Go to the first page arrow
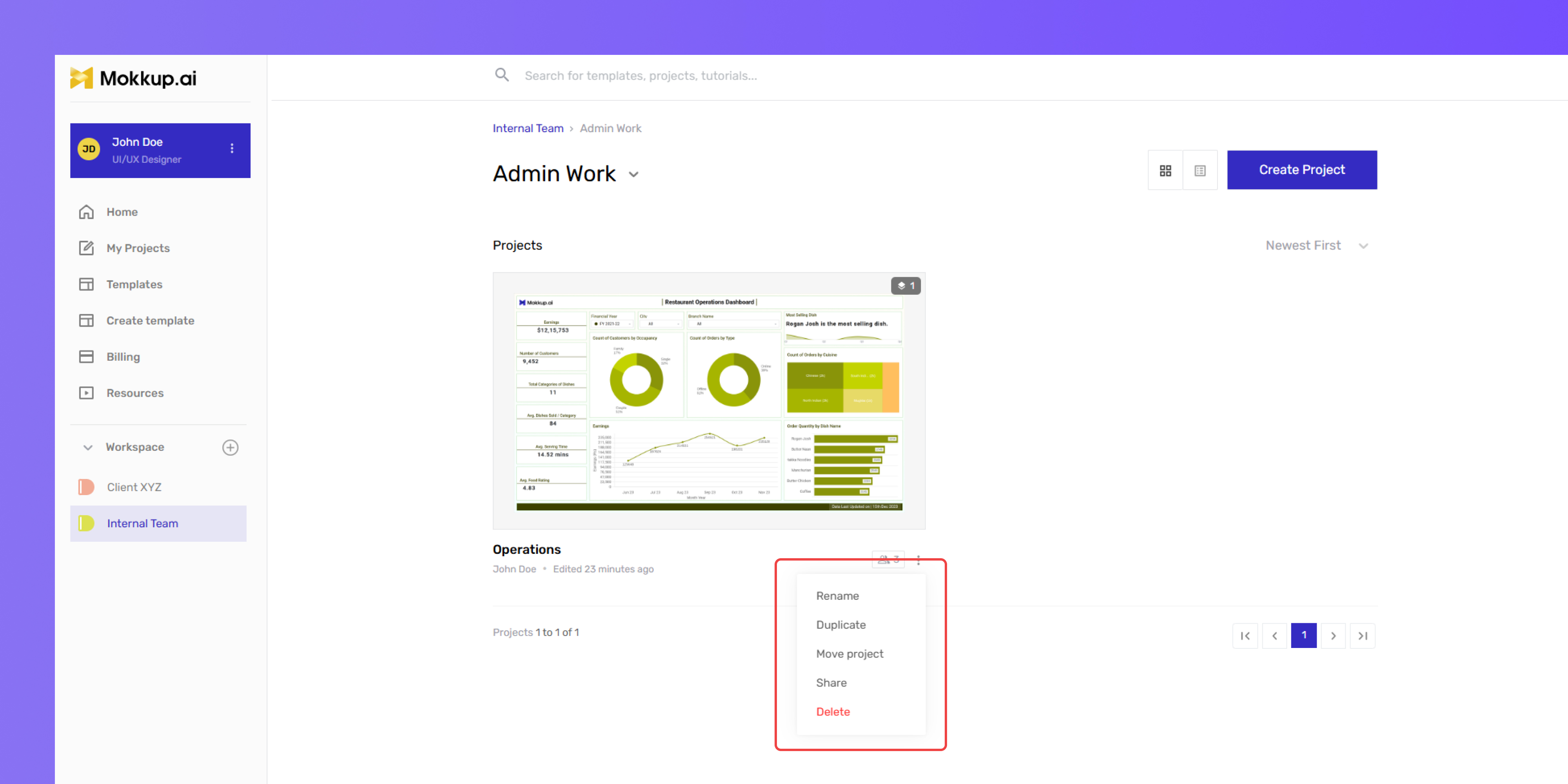1568x784 pixels. tap(1245, 635)
